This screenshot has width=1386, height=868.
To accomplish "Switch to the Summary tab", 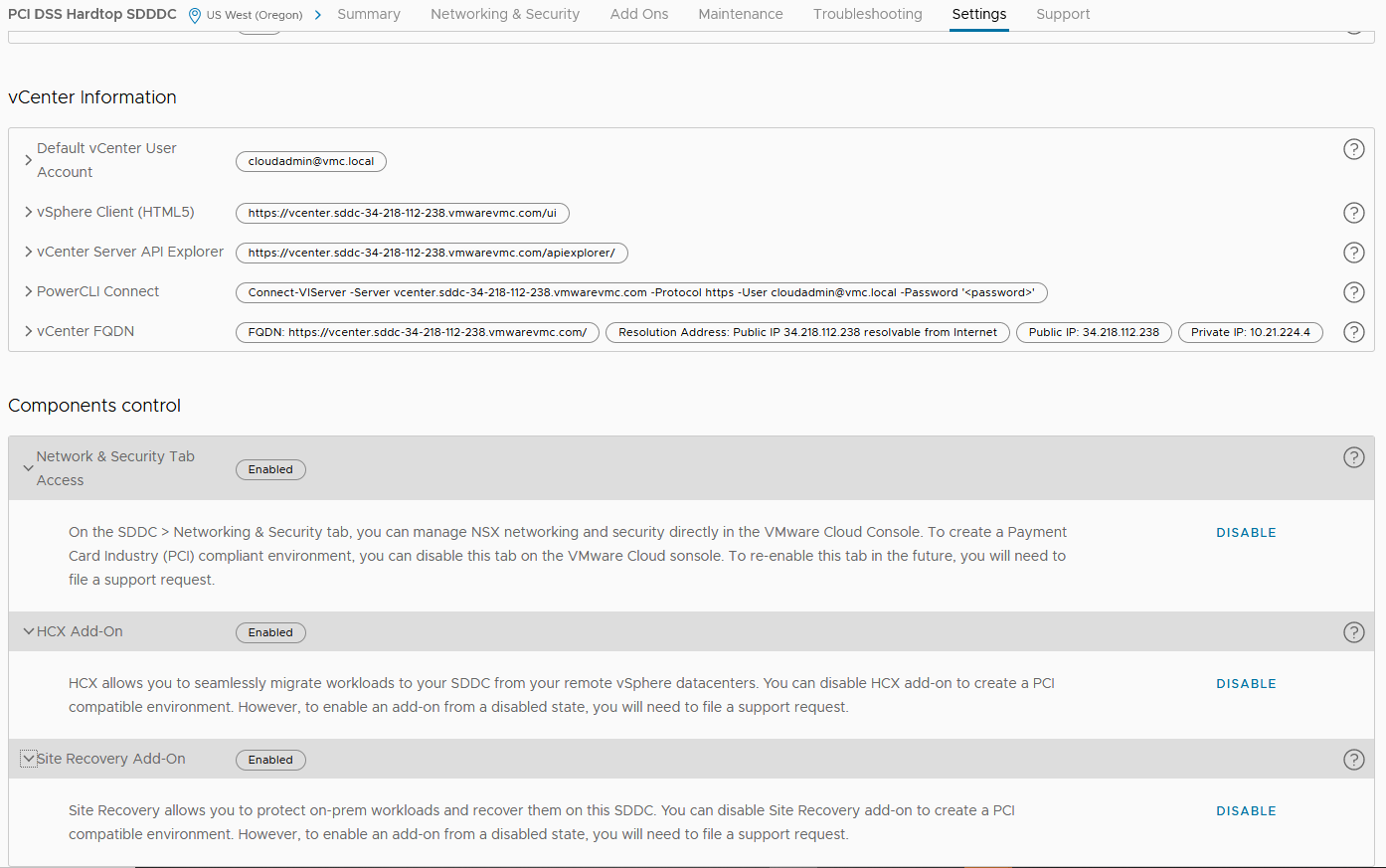I will point(369,14).
